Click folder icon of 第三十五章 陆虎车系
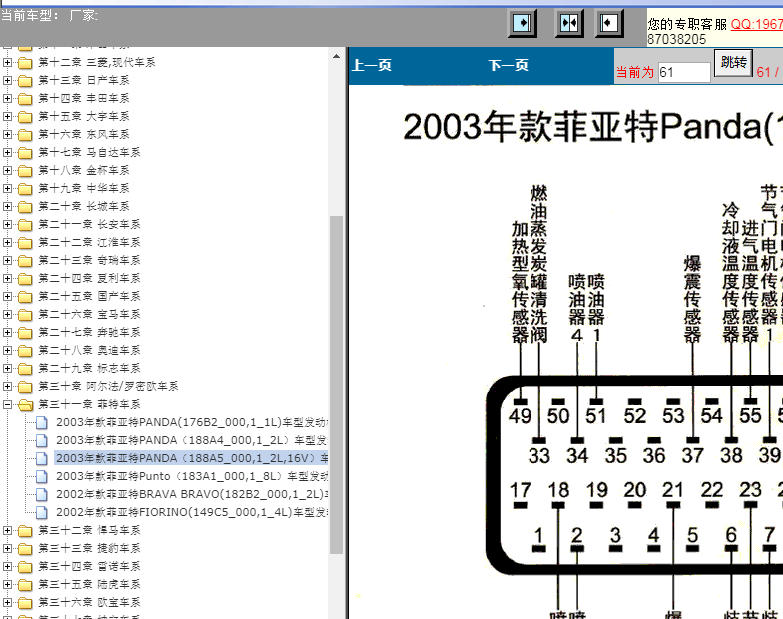 point(25,585)
